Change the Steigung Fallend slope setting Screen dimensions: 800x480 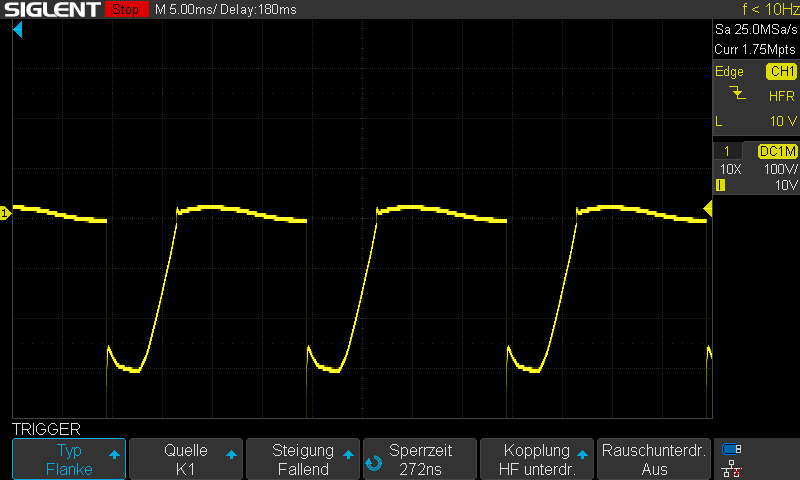point(303,459)
